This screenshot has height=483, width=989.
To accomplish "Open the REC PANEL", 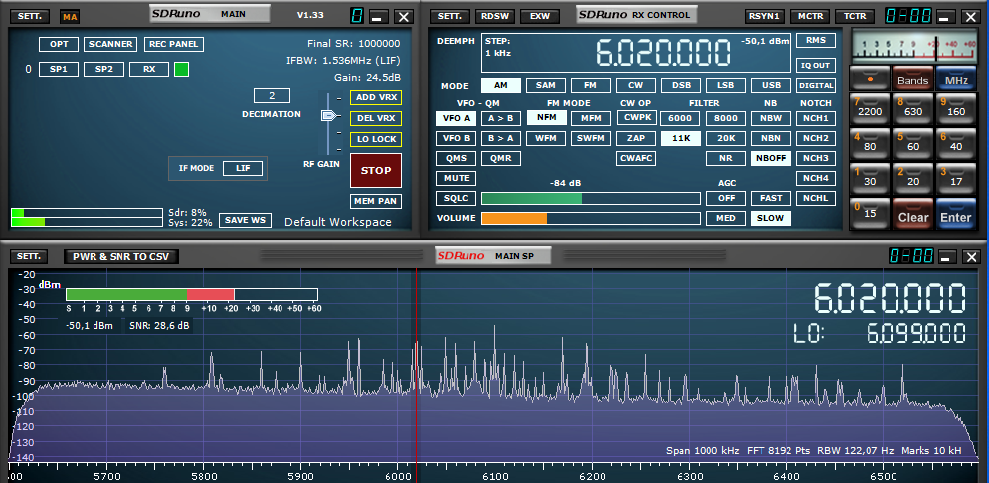I will pyautogui.click(x=174, y=44).
